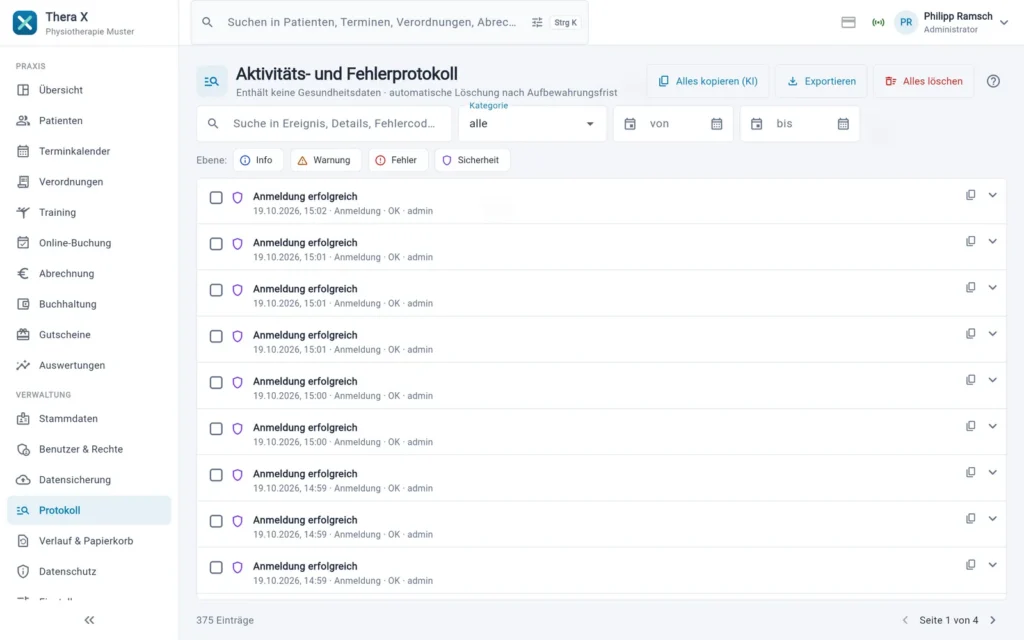Open the Kategorie dropdown
The width and height of the screenshot is (1024, 640).
[532, 123]
